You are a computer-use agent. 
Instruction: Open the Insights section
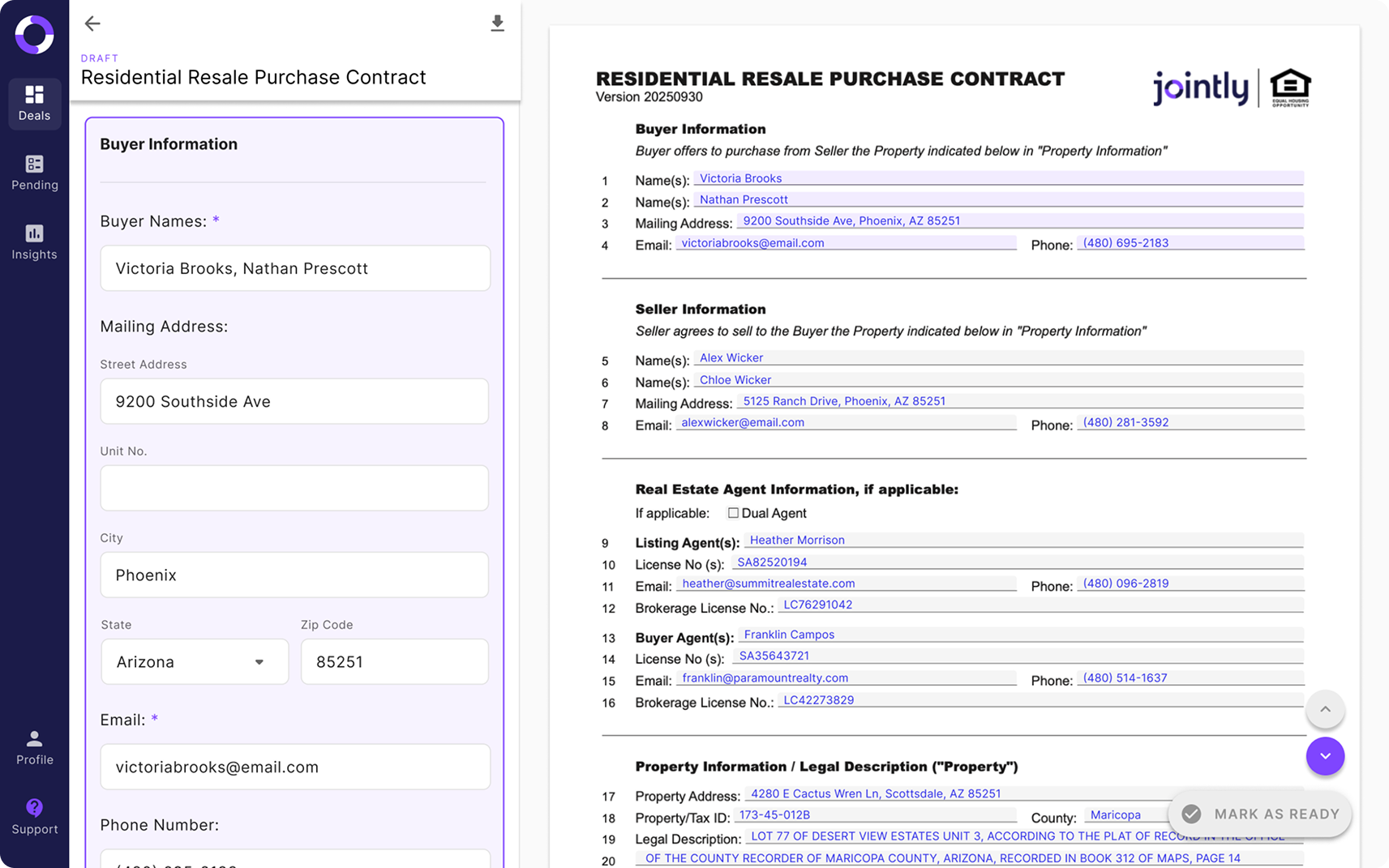(34, 242)
